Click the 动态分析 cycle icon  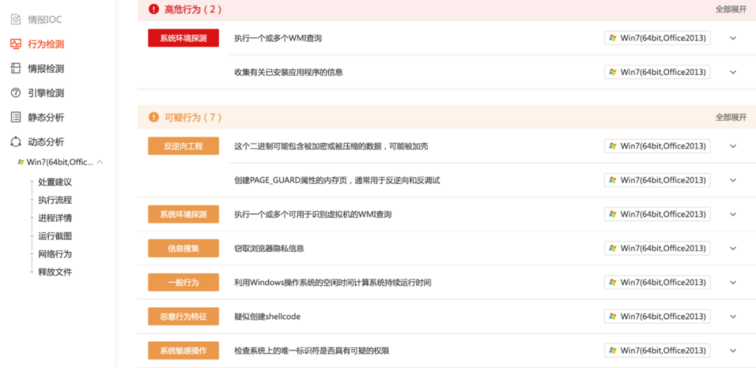click(16, 142)
